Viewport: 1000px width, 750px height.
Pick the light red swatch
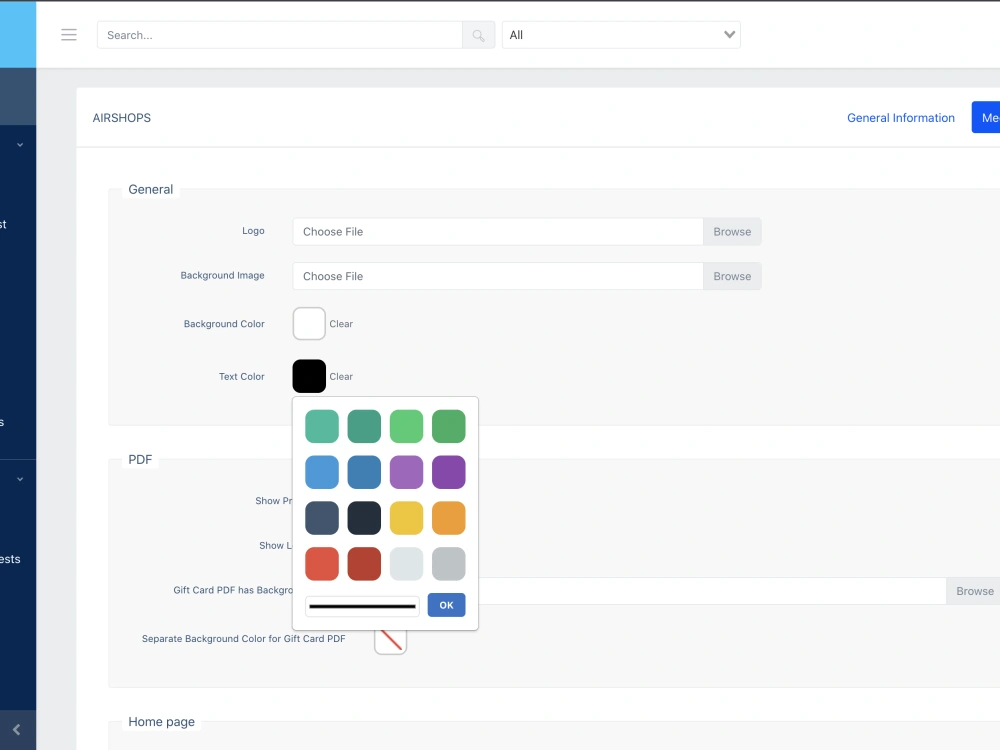[322, 564]
